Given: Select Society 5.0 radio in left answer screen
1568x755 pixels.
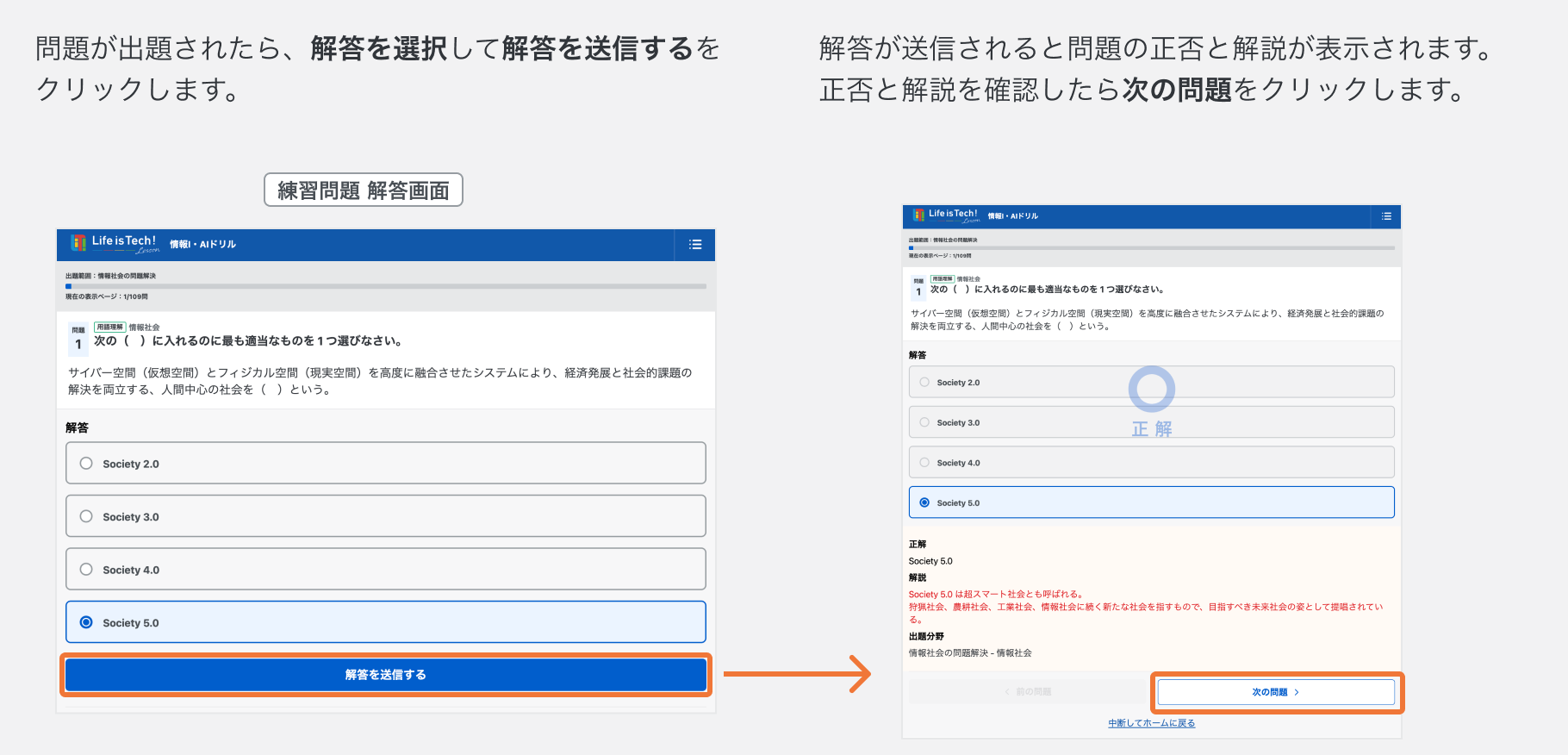Looking at the screenshot, I should 86,622.
